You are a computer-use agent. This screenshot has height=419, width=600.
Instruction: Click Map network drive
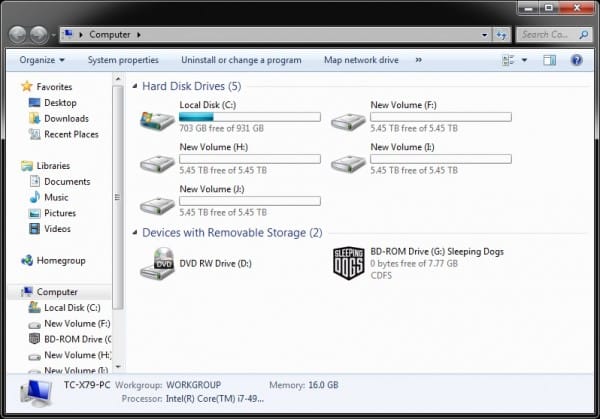pyautogui.click(x=361, y=60)
